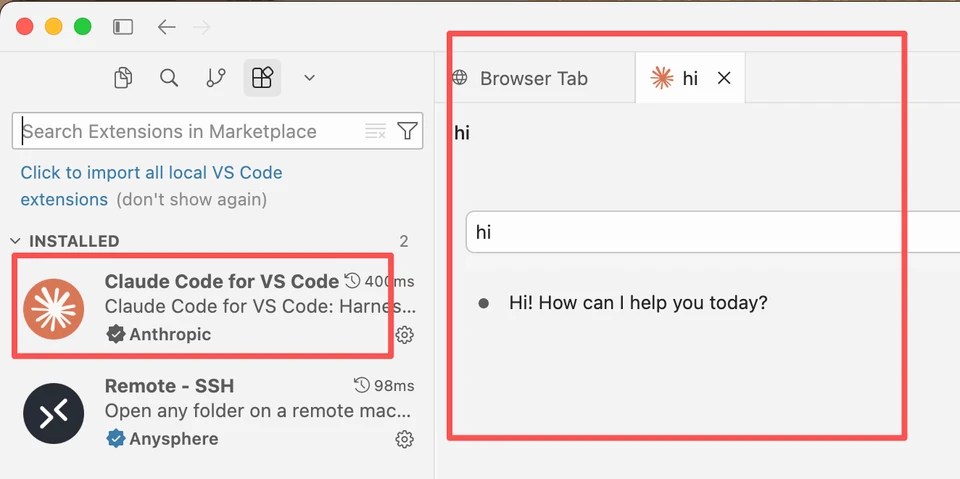This screenshot has width=960, height=479.
Task: Open the Source Control view
Action: pyautogui.click(x=216, y=78)
